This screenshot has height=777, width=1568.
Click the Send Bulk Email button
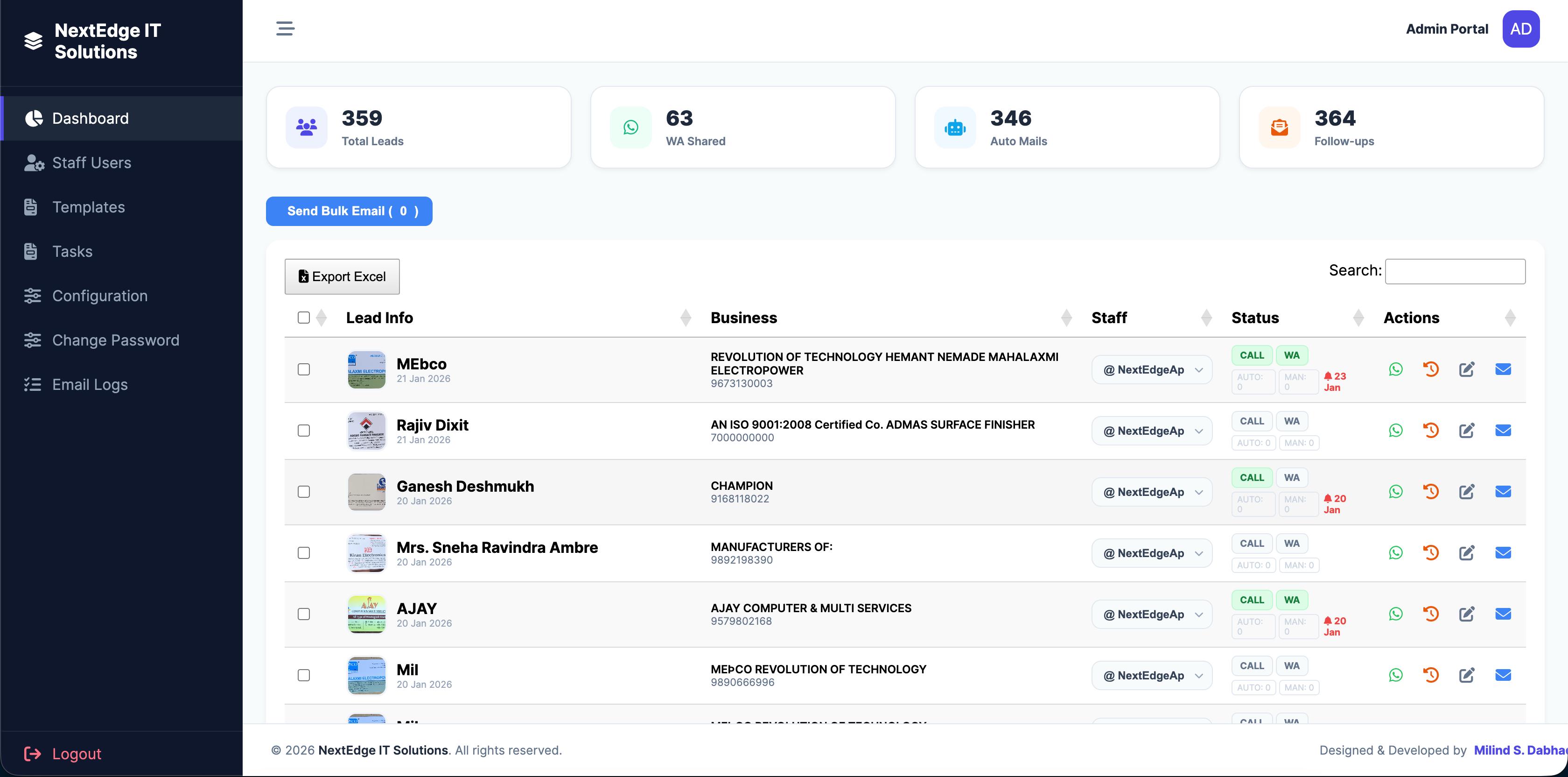click(x=349, y=212)
